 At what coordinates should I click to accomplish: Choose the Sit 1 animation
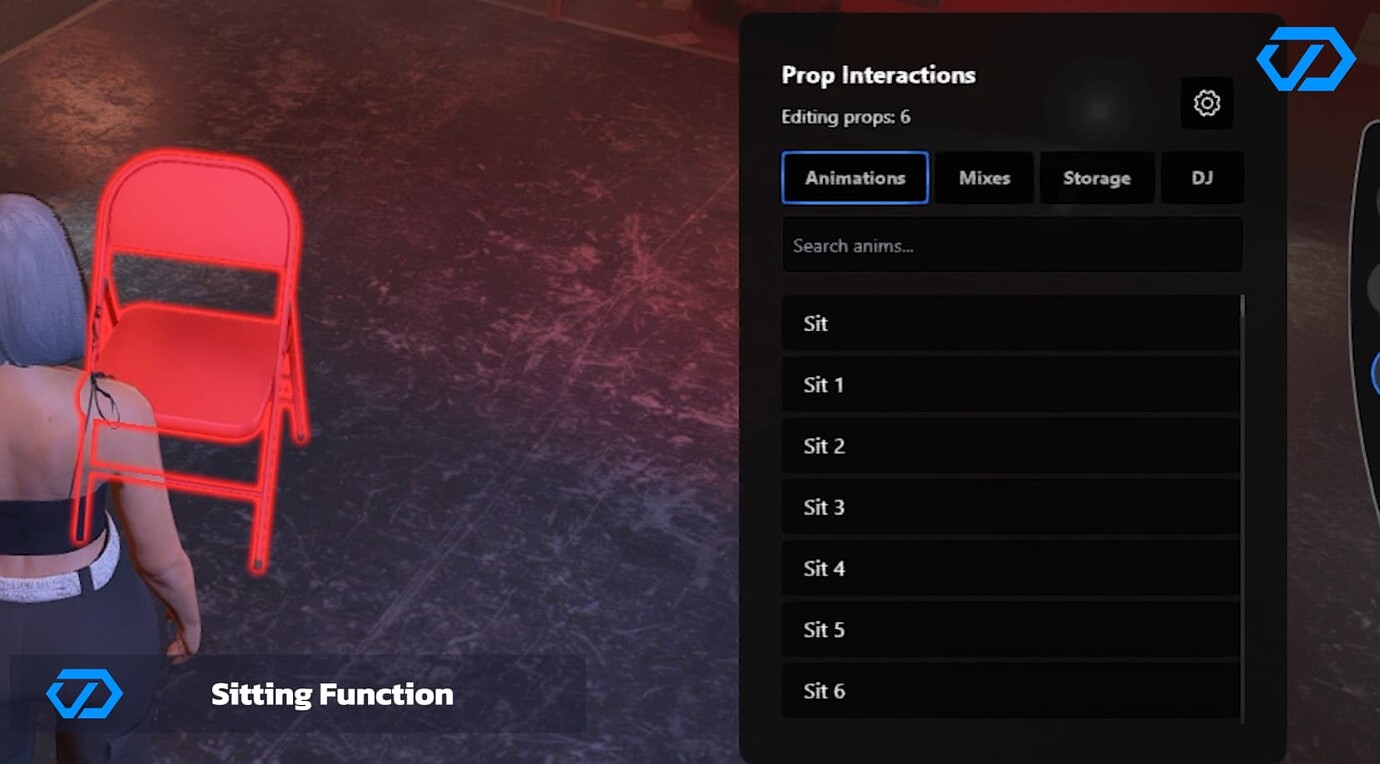click(1010, 385)
